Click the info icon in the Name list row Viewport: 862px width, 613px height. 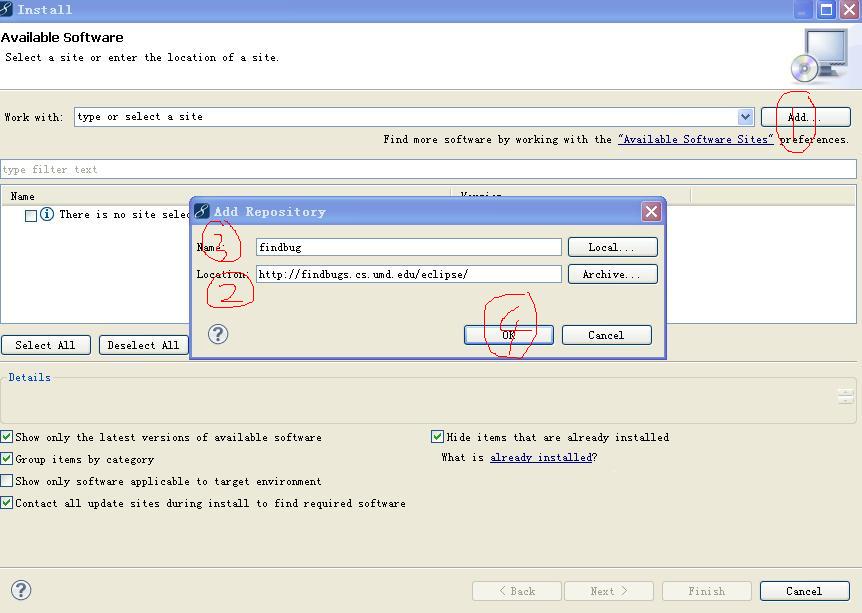pos(47,214)
